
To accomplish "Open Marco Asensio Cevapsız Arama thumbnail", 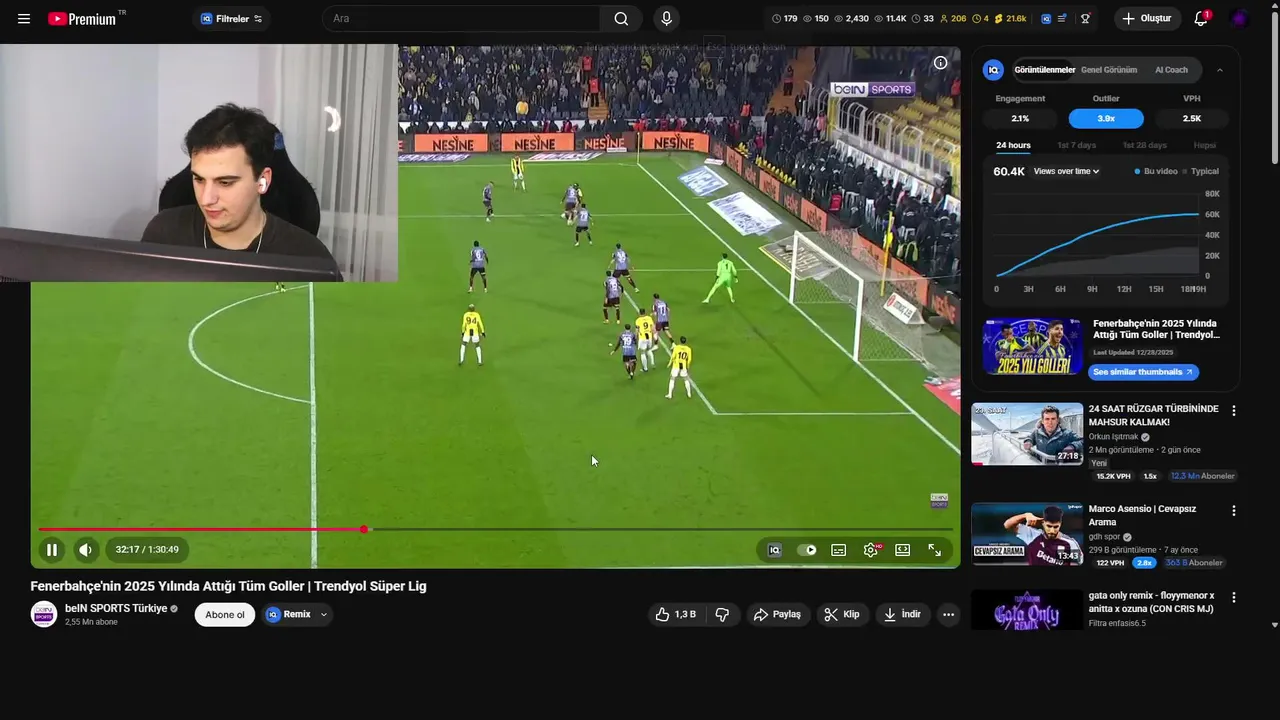I will point(1027,534).
